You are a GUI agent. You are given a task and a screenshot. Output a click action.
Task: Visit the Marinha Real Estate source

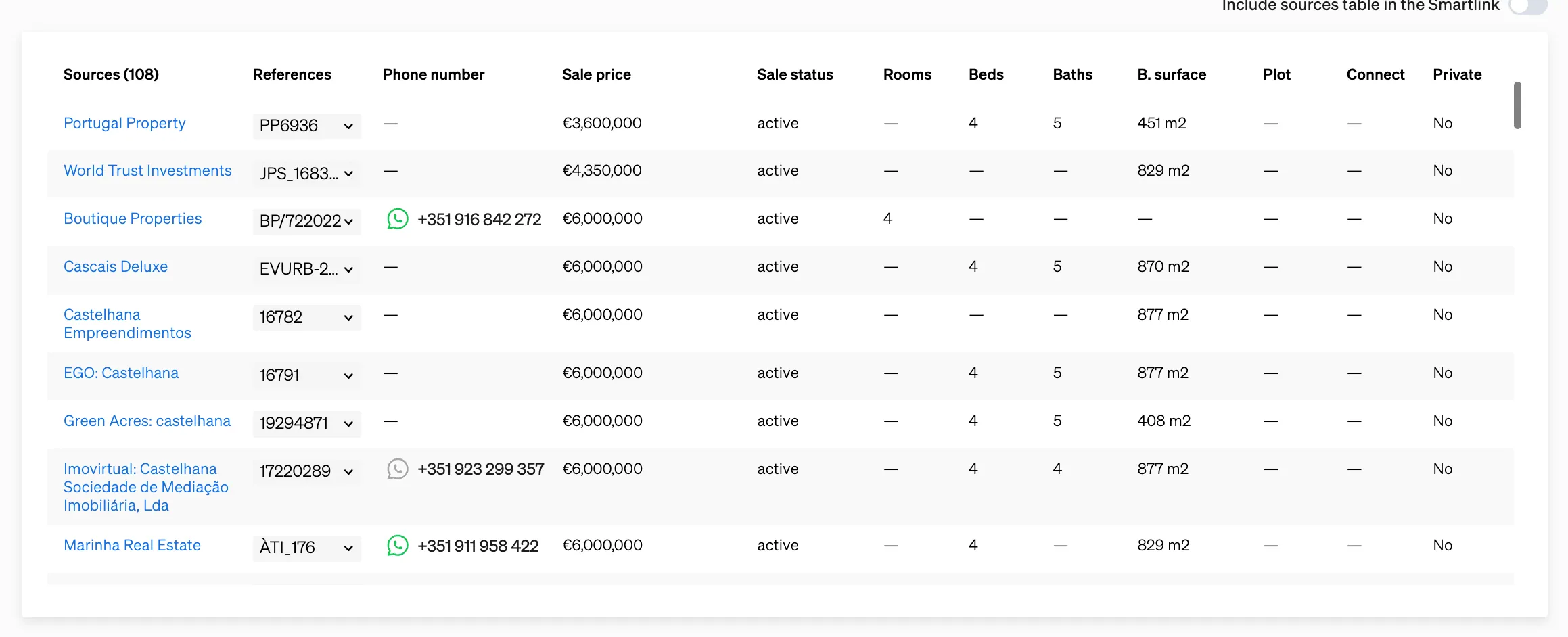coord(132,545)
